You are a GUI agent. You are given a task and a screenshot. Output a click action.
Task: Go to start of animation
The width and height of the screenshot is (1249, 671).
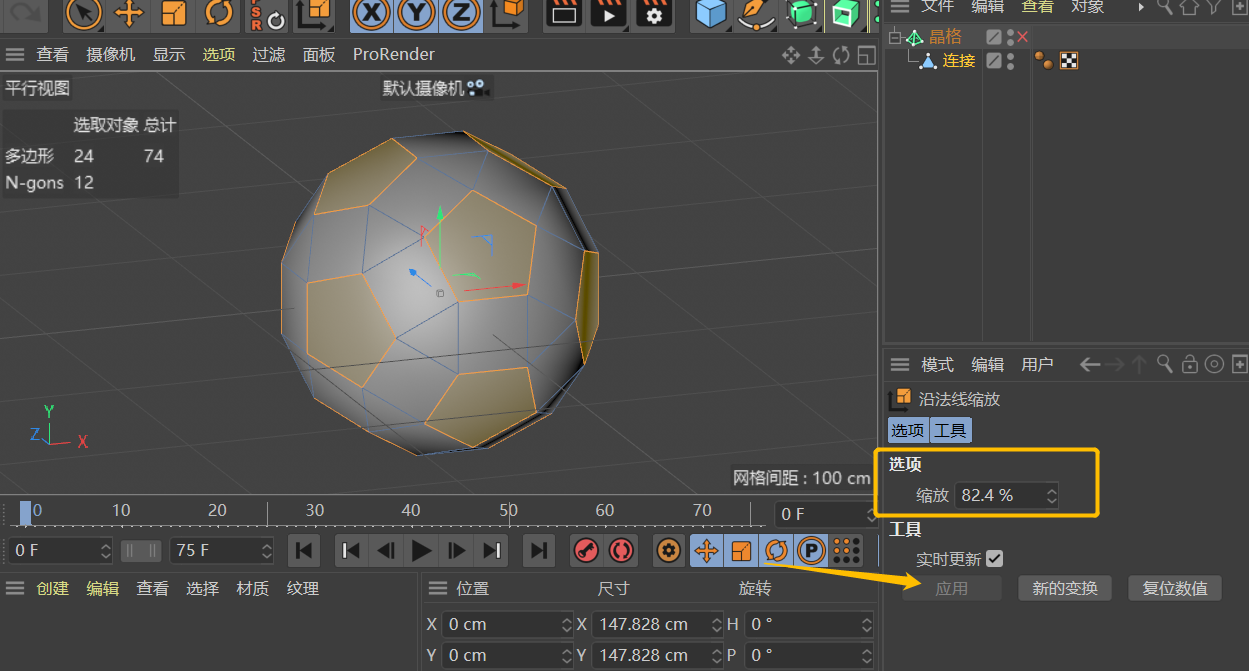point(303,550)
